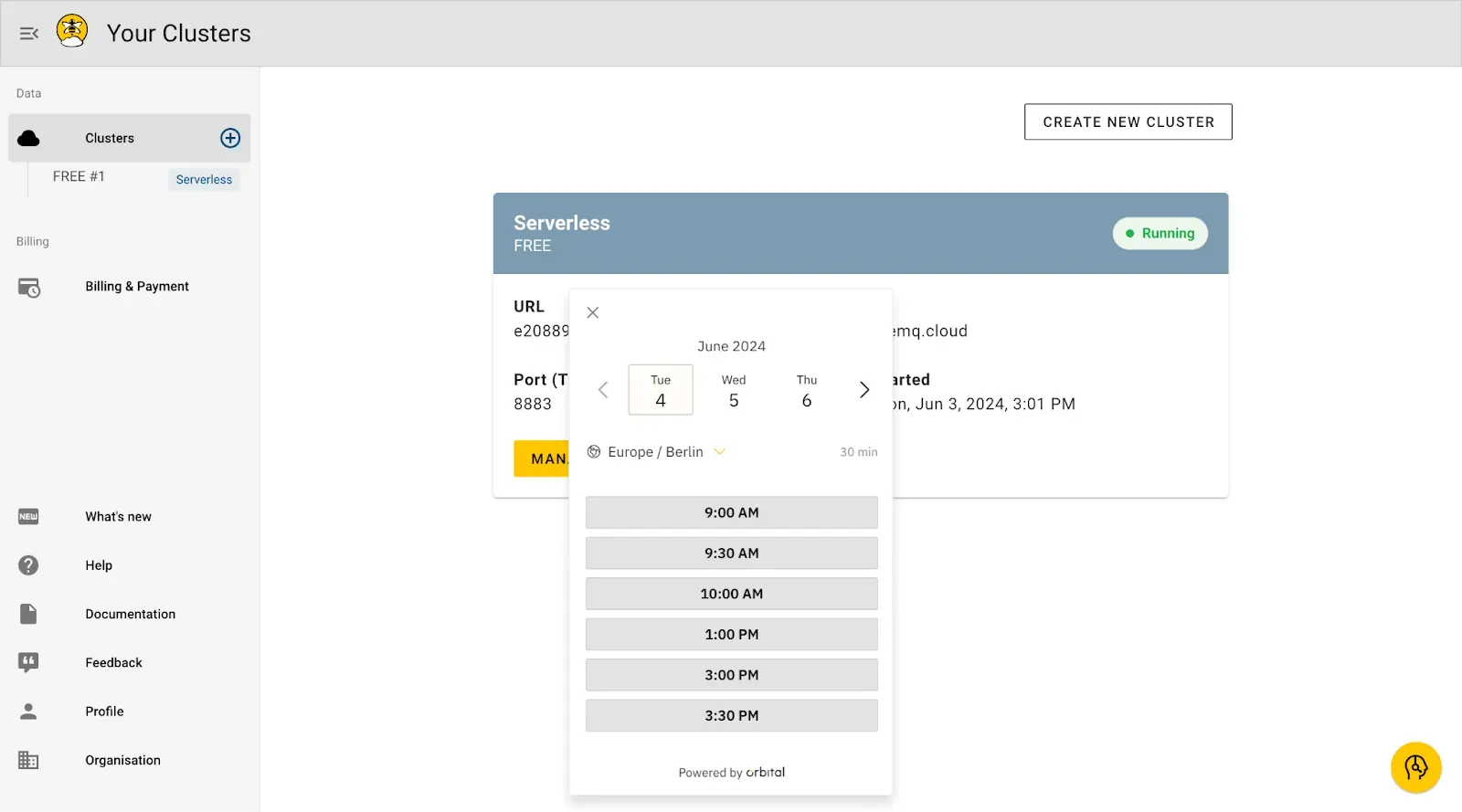Choose the 9:30 AM time slot
Image resolution: width=1462 pixels, height=812 pixels.
732,554
